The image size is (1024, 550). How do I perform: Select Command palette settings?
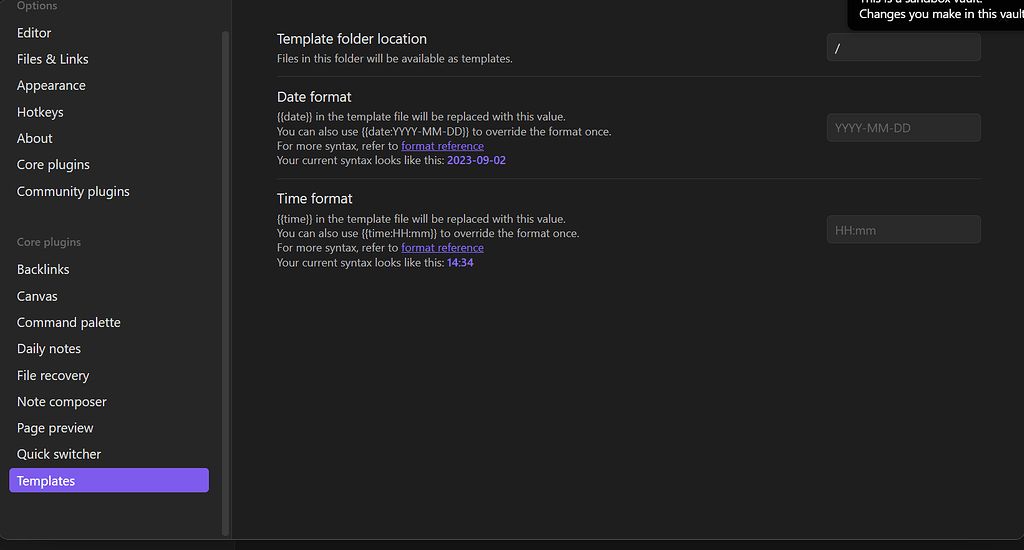click(69, 322)
